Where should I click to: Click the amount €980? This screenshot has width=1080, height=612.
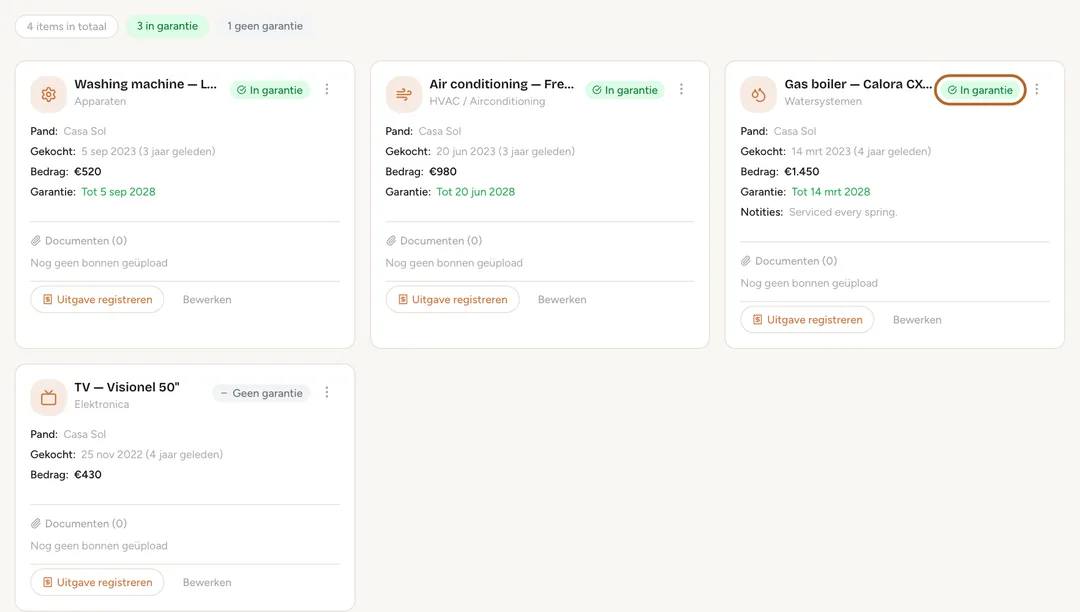(443, 171)
